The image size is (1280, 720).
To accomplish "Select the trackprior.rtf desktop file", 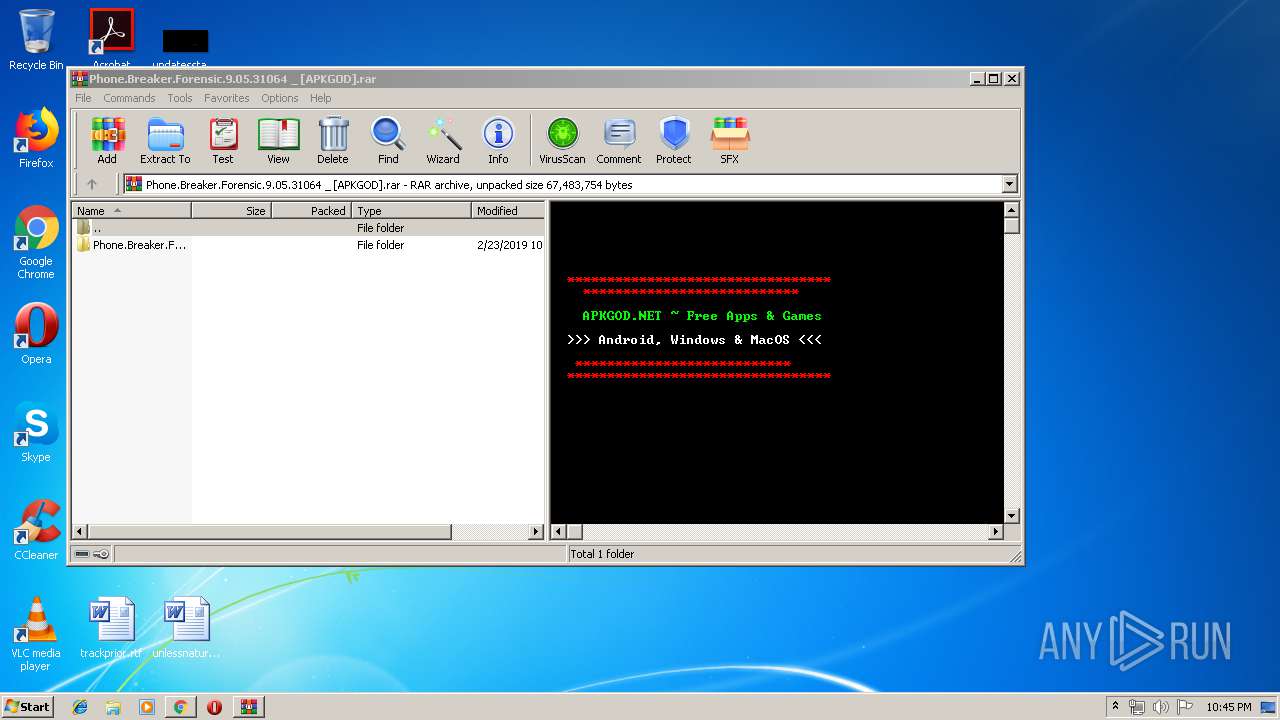I will [111, 628].
